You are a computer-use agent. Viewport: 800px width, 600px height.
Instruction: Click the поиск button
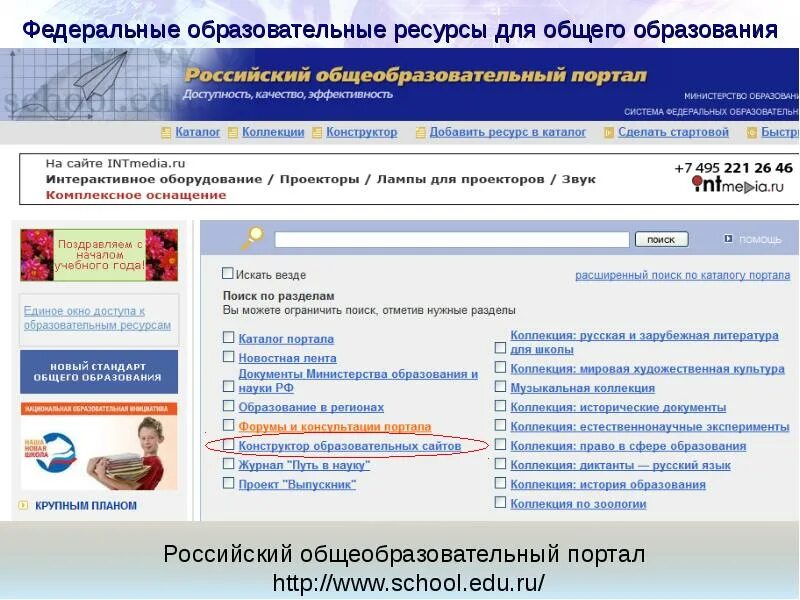click(x=661, y=239)
